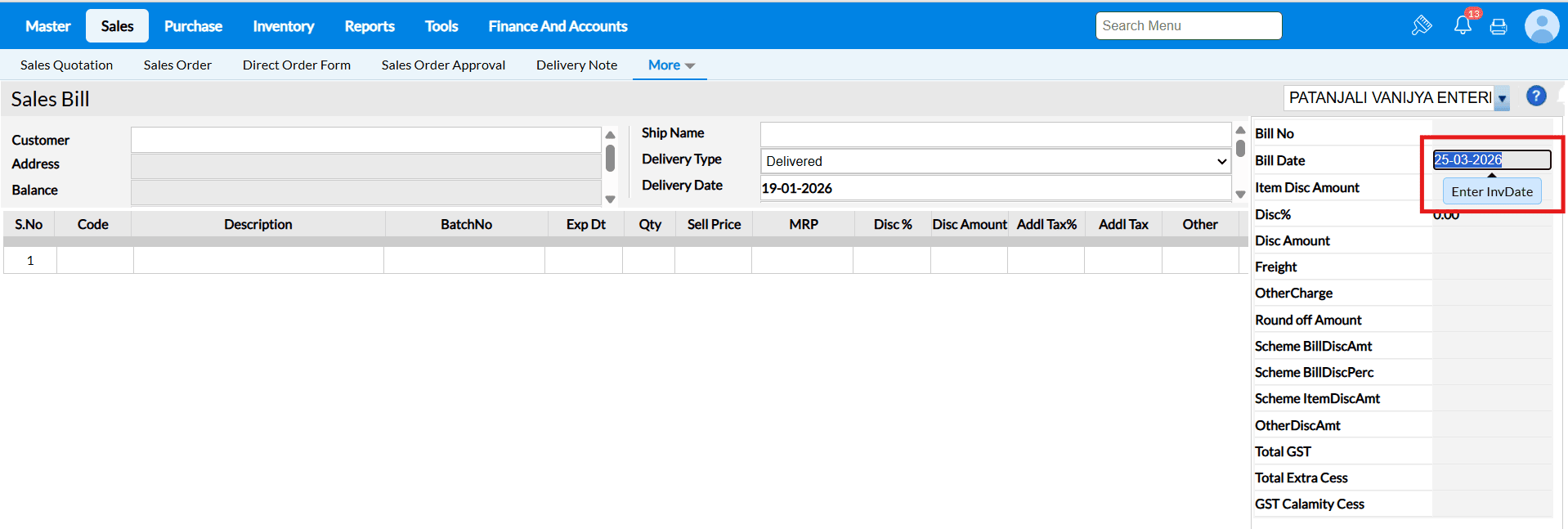Click the scroll-down arrow beside Balance field
1568x529 pixels.
coord(610,199)
